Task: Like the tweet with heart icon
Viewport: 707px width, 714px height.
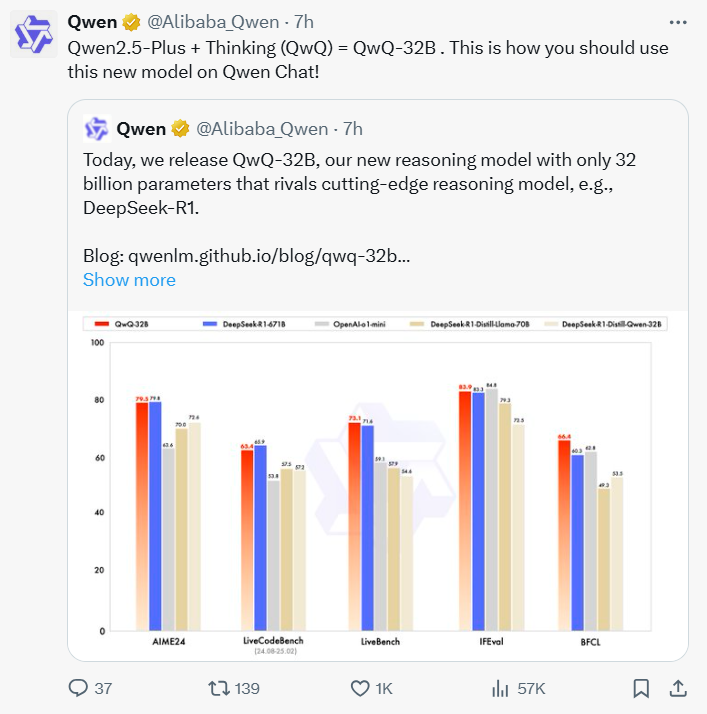Action: click(x=361, y=688)
